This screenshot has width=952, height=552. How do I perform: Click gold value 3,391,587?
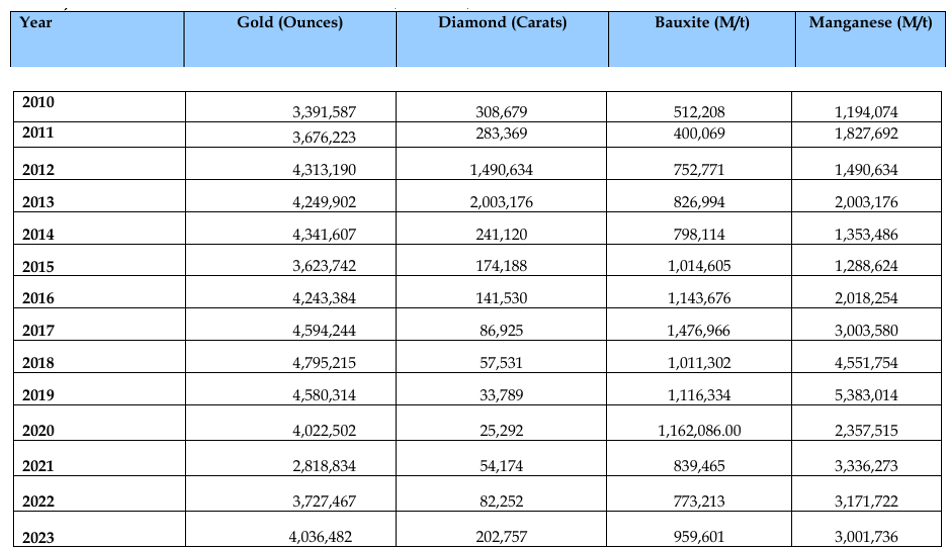pos(322,112)
